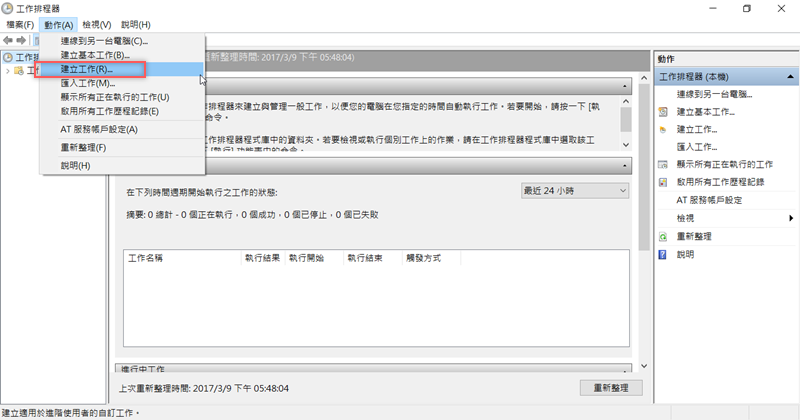Click the 執行結束 column header
The image size is (800, 420).
[x=373, y=258]
